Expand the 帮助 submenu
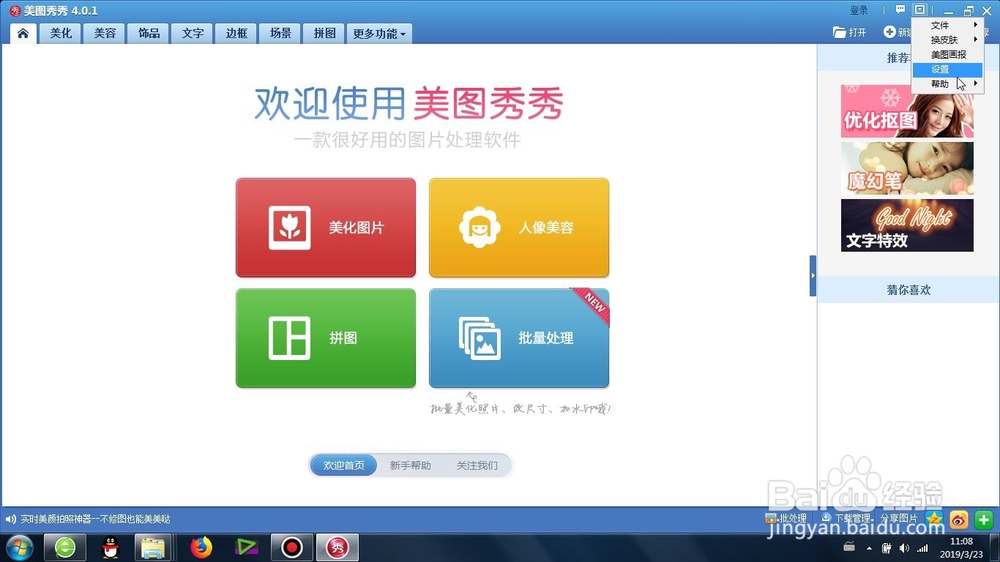Viewport: 1000px width, 562px height. [x=947, y=84]
